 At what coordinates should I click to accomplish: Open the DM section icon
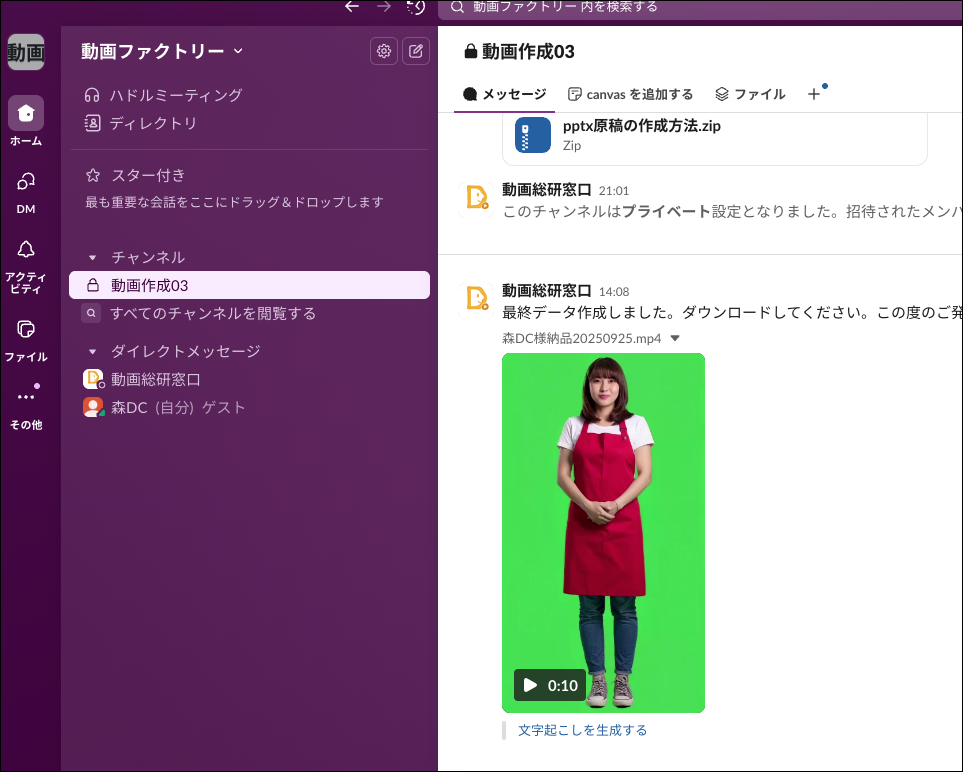(x=26, y=182)
